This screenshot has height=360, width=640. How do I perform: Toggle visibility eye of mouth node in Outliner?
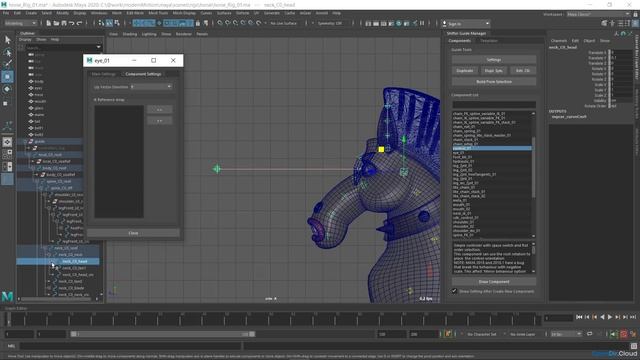tap(31, 101)
